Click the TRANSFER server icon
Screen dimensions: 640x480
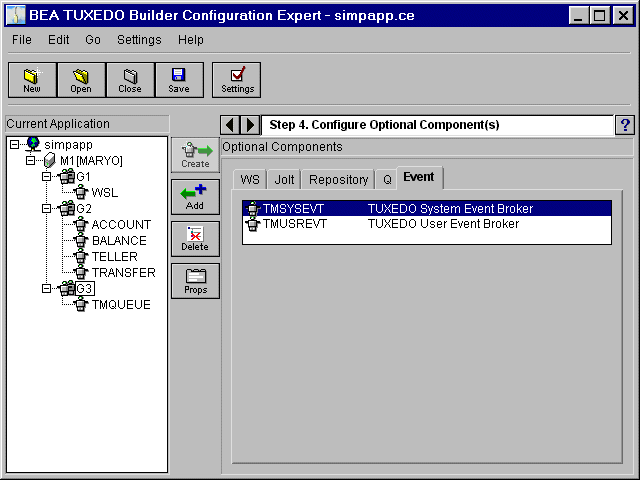point(81,272)
